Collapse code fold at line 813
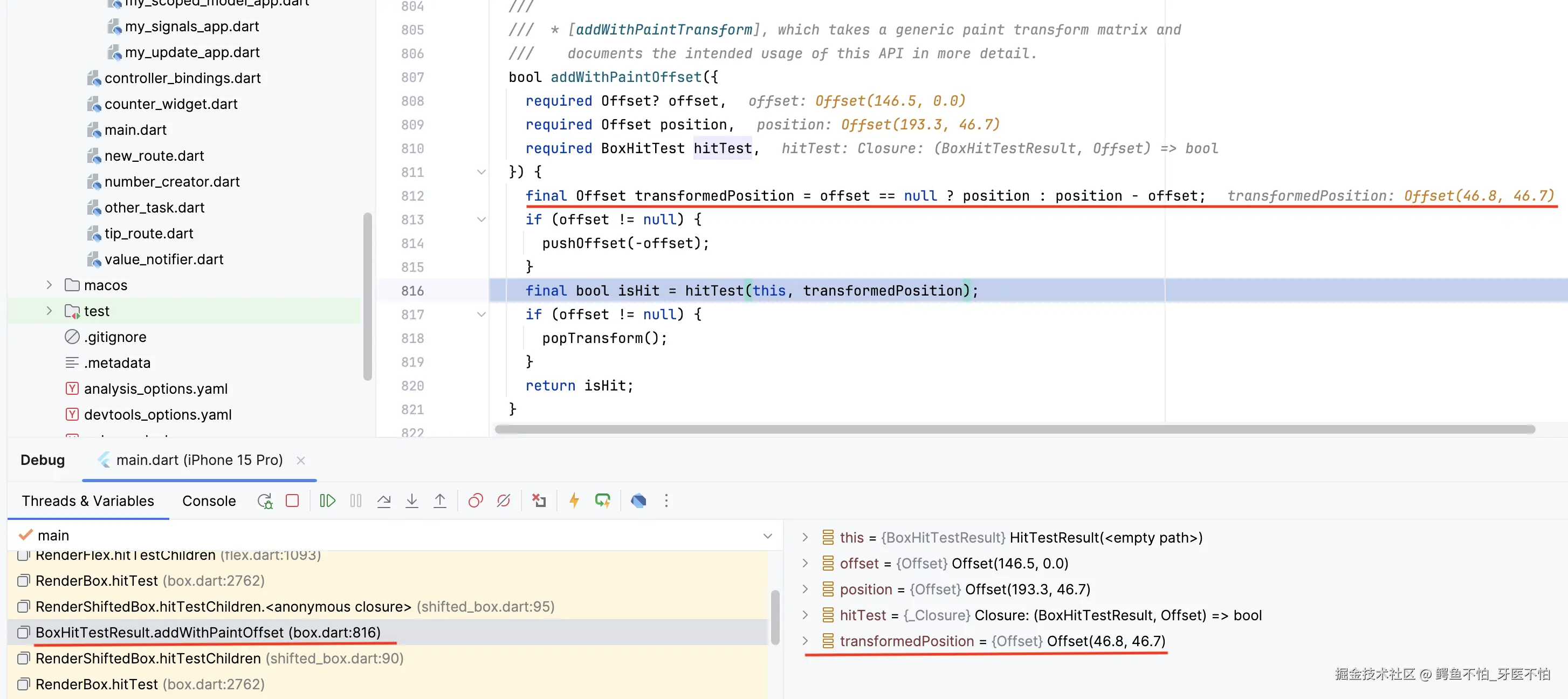Image resolution: width=1568 pixels, height=699 pixels. pyautogui.click(x=481, y=219)
